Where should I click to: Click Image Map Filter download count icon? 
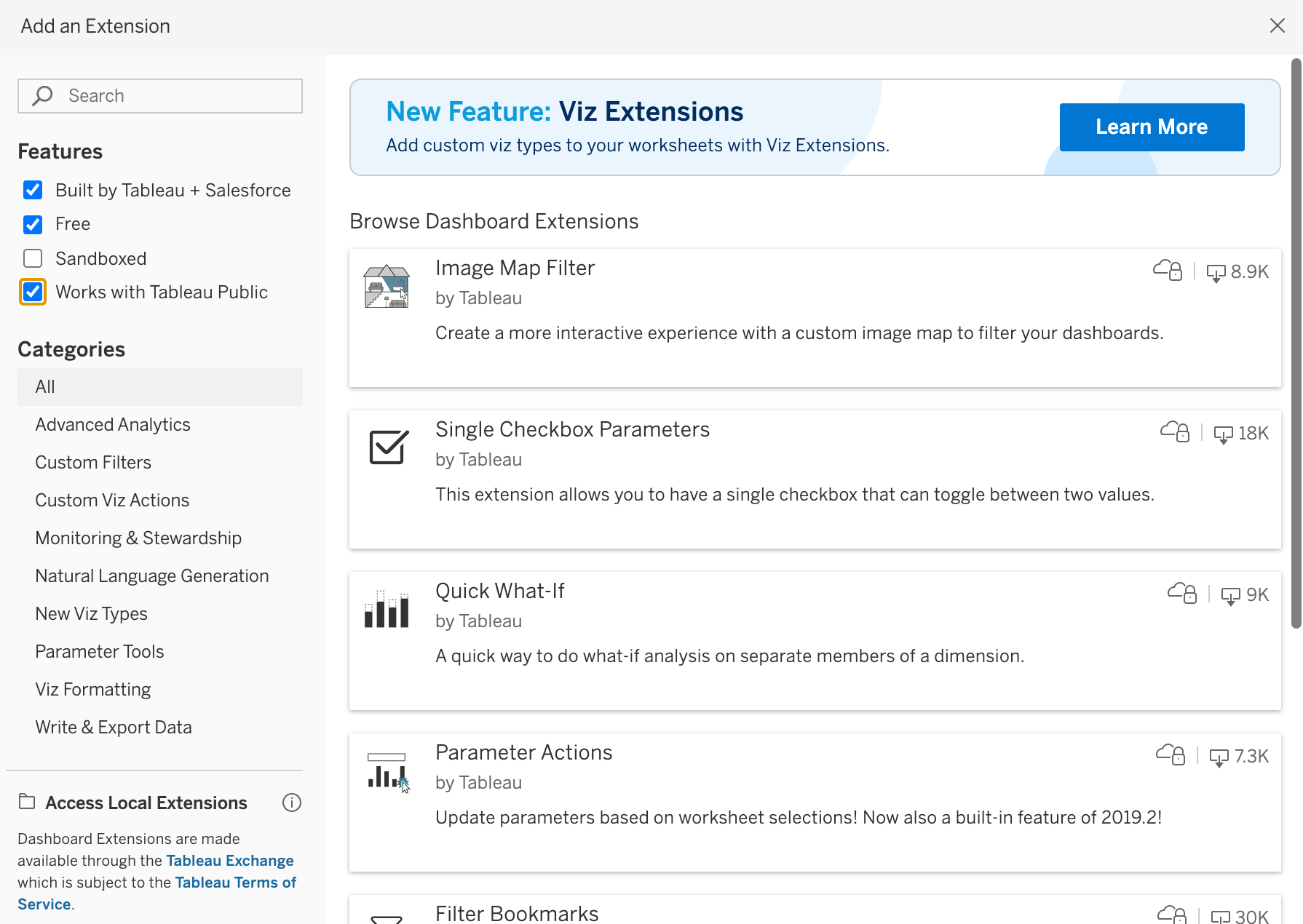click(x=1216, y=273)
